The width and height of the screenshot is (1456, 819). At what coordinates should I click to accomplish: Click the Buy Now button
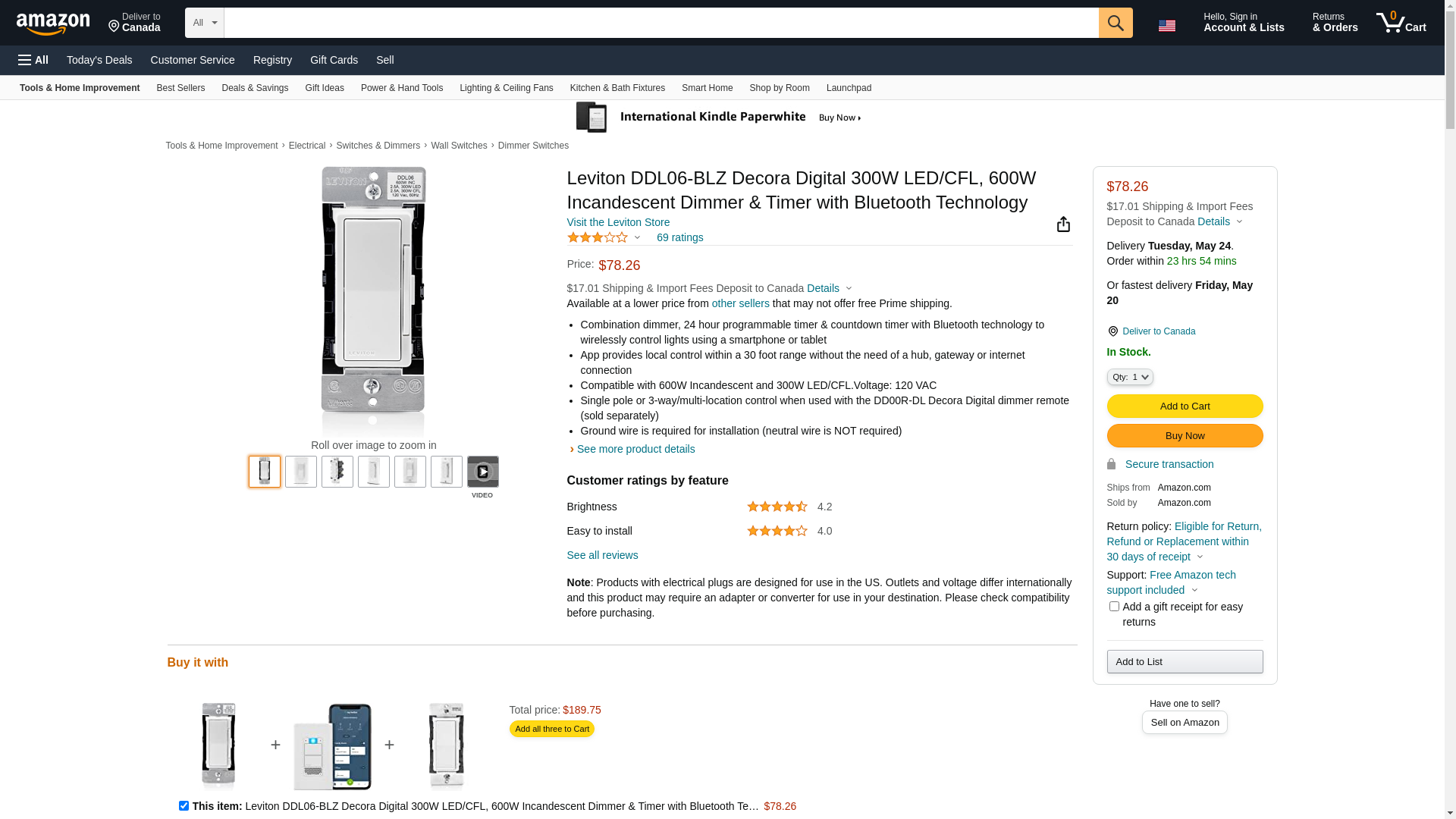point(1185,436)
